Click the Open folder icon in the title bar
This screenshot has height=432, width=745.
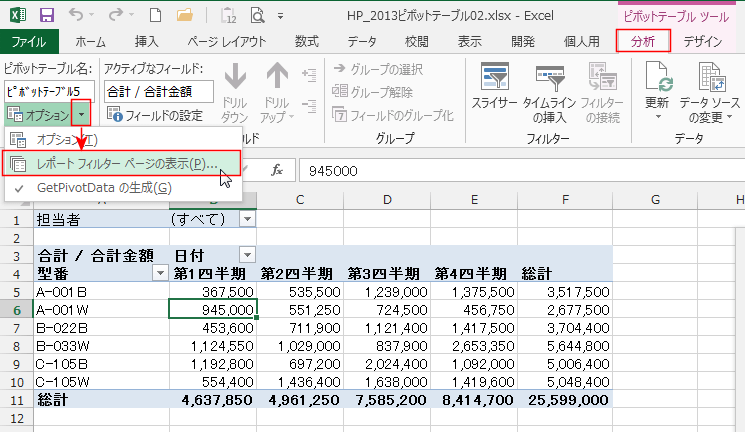[x=182, y=15]
